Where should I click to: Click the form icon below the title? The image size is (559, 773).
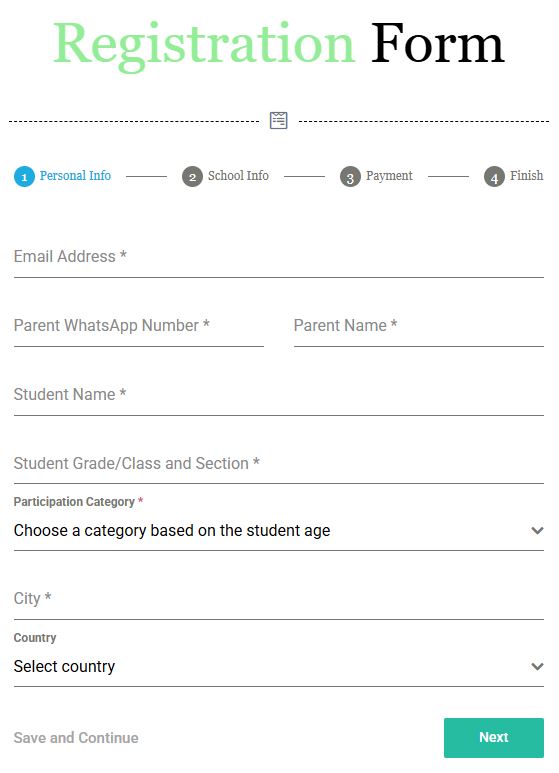point(279,120)
